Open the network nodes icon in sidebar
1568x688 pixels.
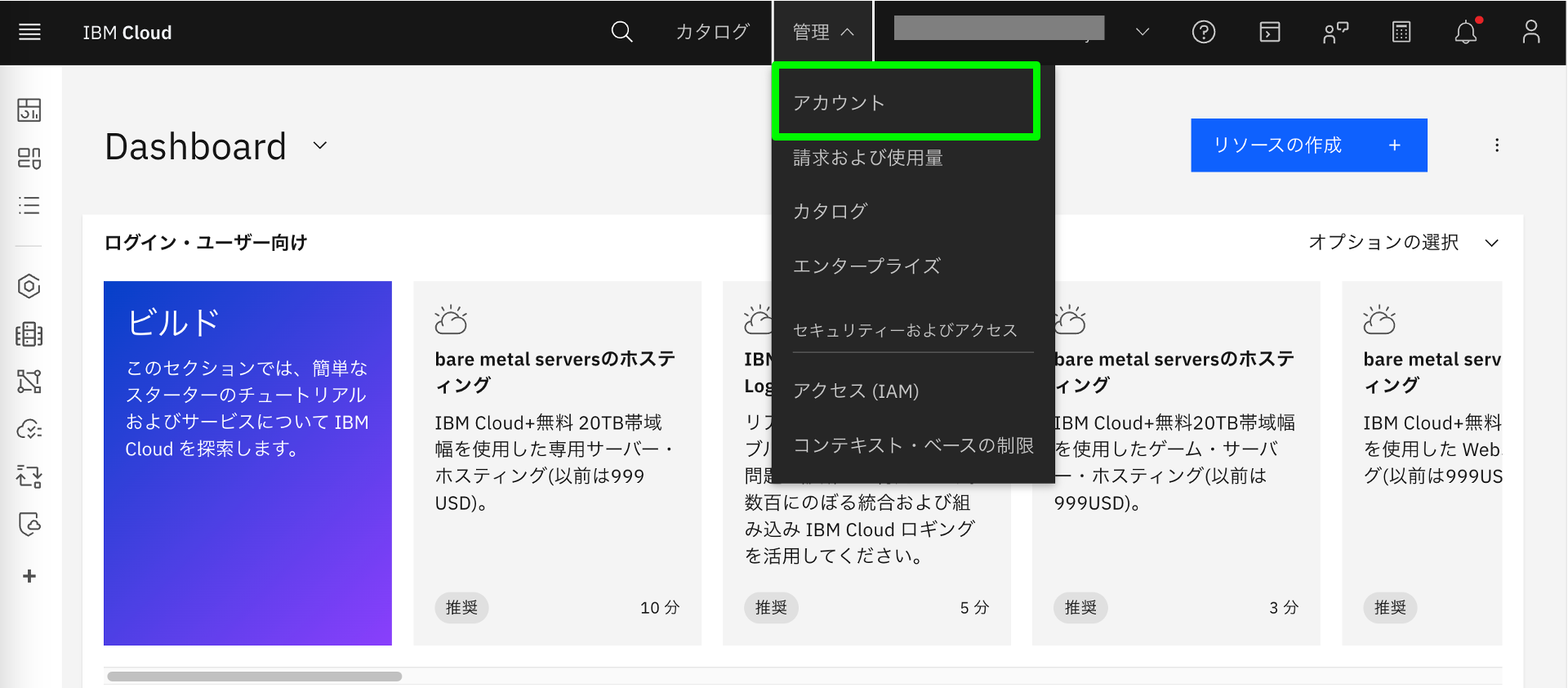(29, 382)
